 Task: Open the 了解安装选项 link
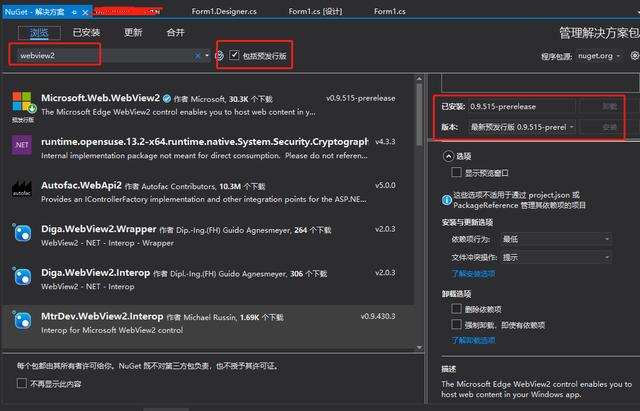coord(473,274)
